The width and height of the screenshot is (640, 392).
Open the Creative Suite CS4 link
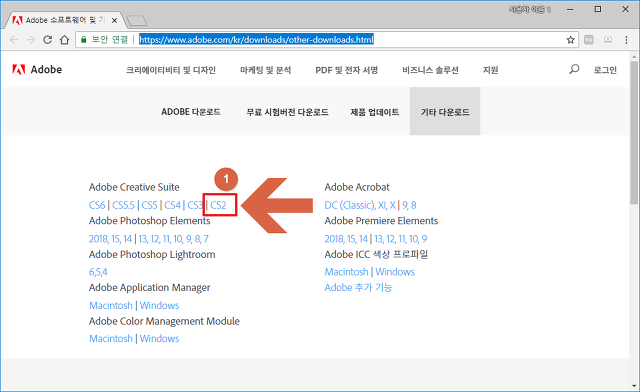[x=173, y=205]
